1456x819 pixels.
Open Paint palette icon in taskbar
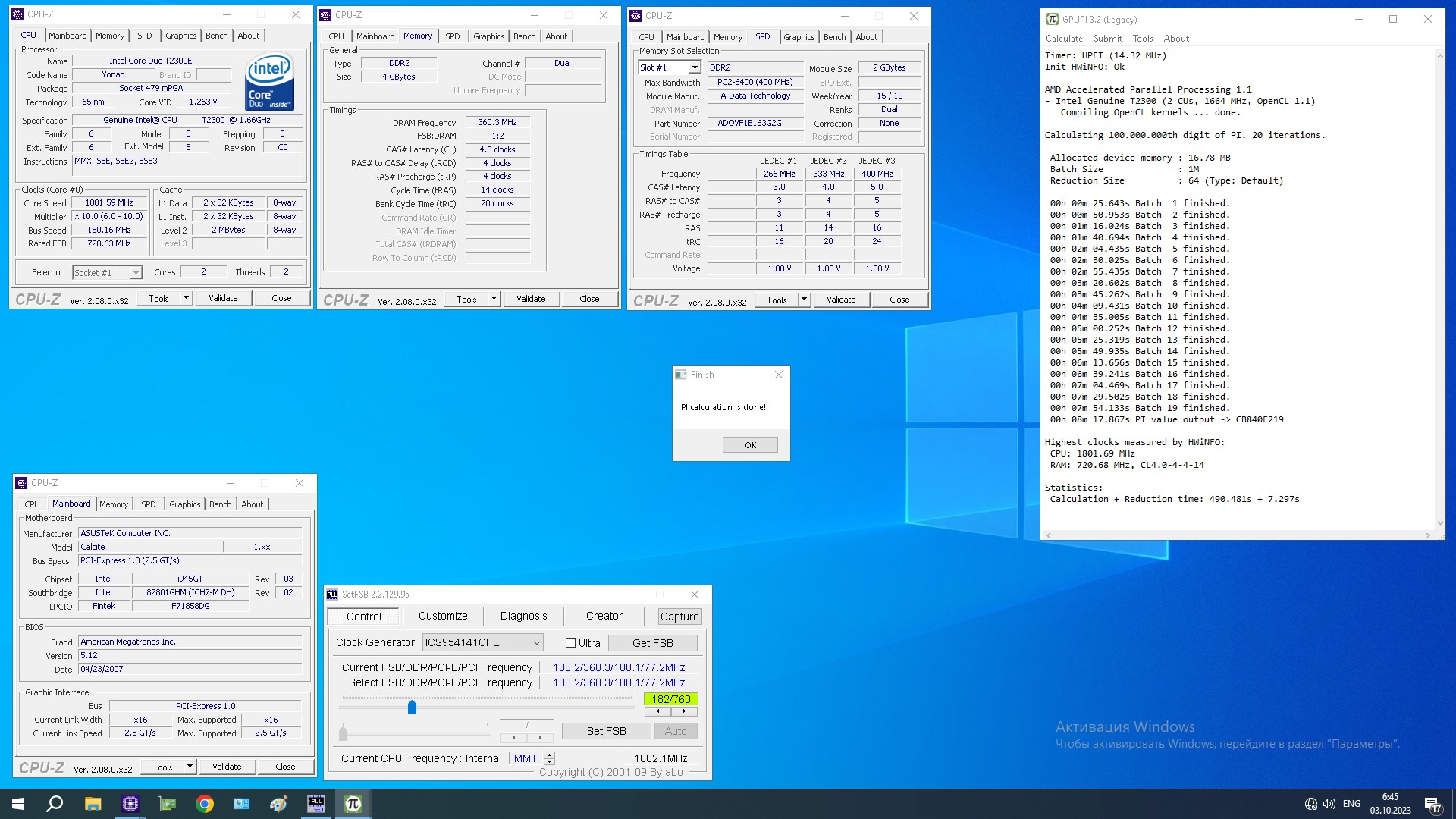coord(279,804)
